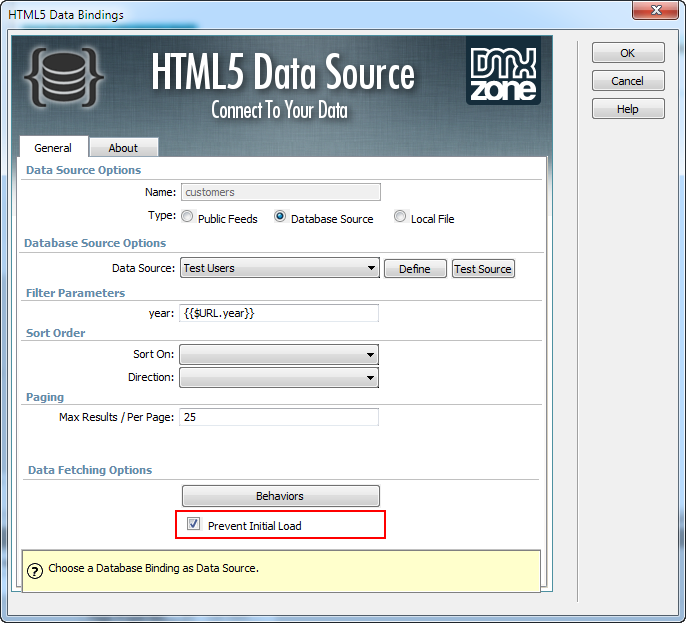Click the Cancel button
The width and height of the screenshot is (686, 623).
click(x=628, y=81)
